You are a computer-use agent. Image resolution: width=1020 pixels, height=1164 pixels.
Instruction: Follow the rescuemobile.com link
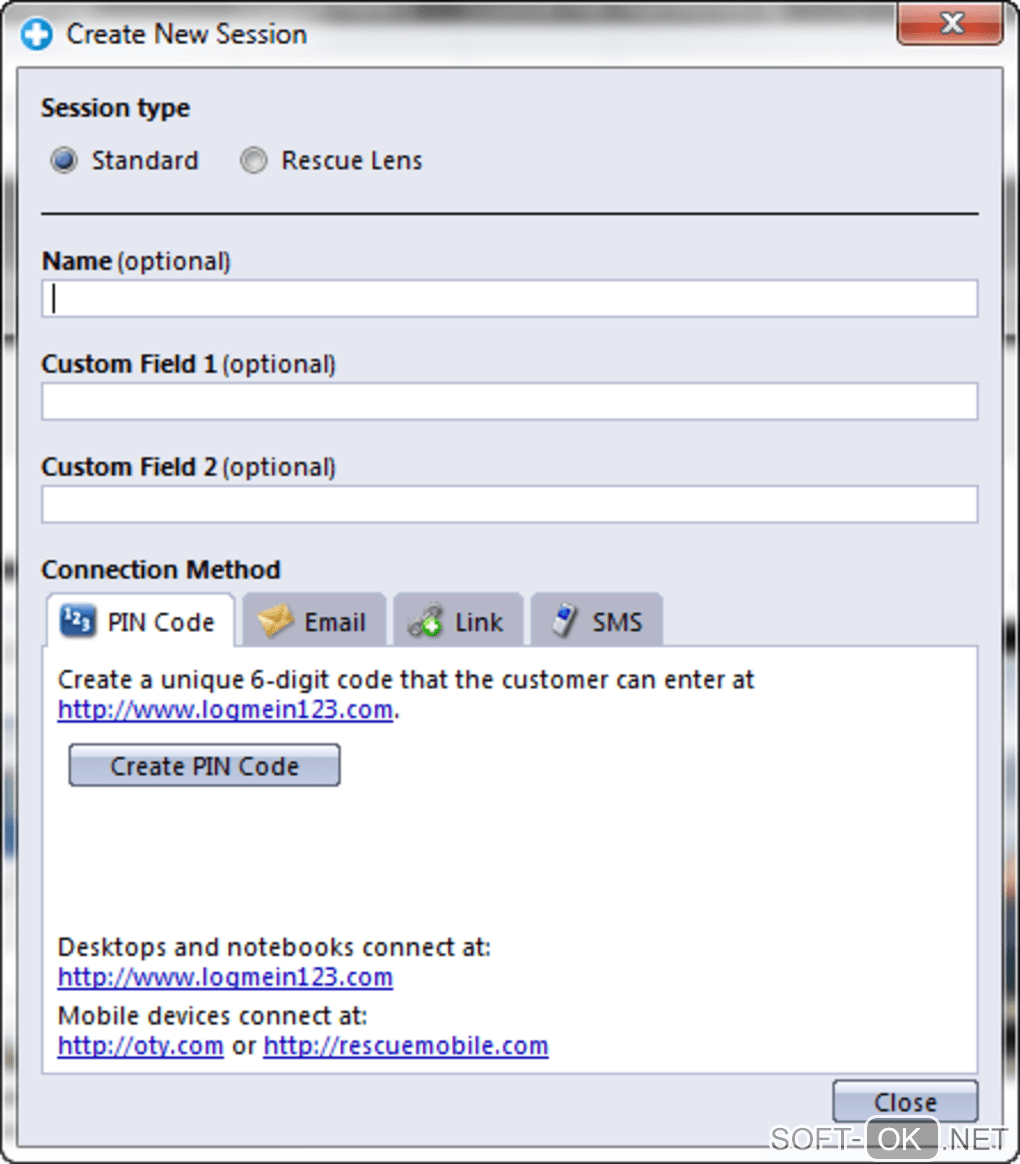(x=406, y=1046)
